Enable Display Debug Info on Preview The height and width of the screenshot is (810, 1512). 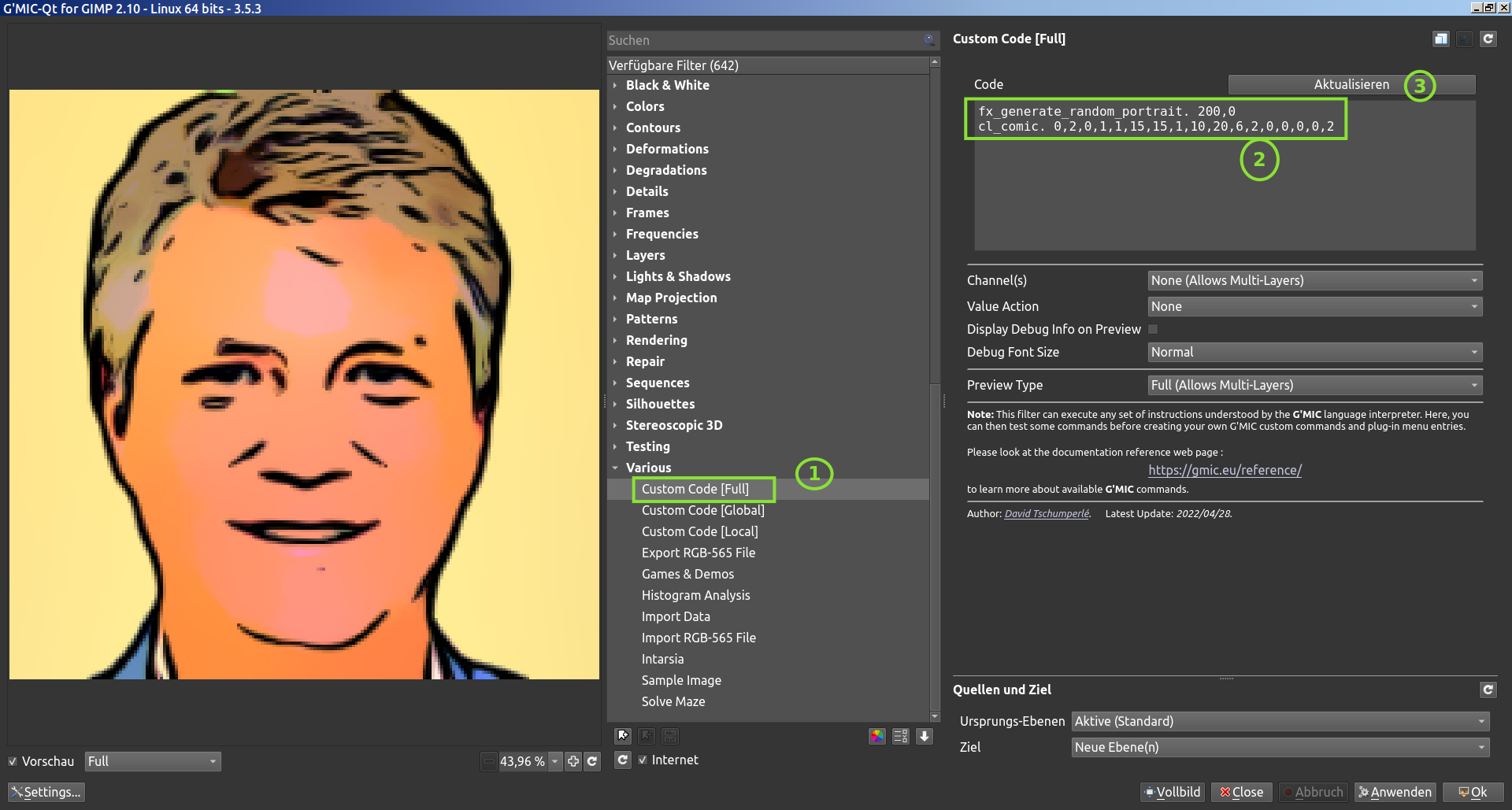[1153, 329]
